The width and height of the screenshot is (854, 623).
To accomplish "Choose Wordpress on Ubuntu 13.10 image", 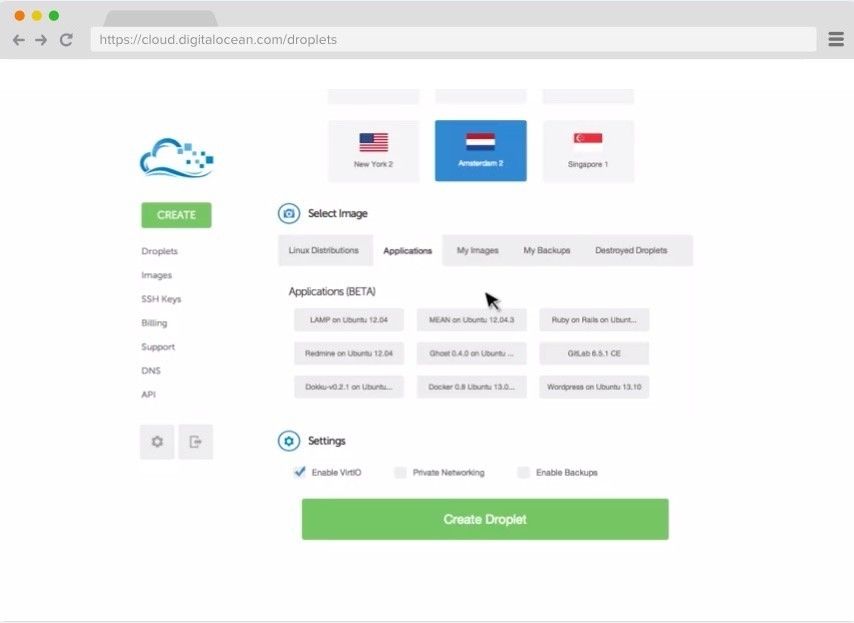I will 594,387.
